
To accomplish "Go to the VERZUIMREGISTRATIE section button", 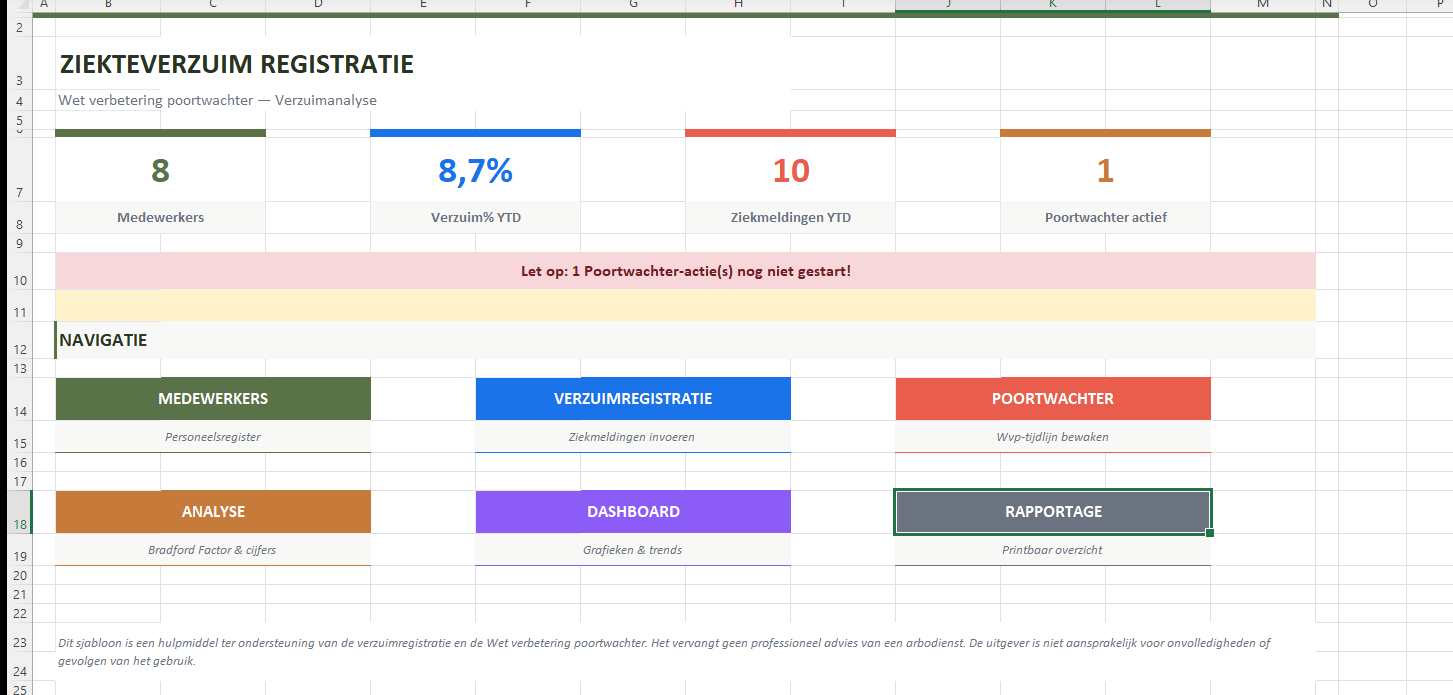I will click(x=633, y=399).
